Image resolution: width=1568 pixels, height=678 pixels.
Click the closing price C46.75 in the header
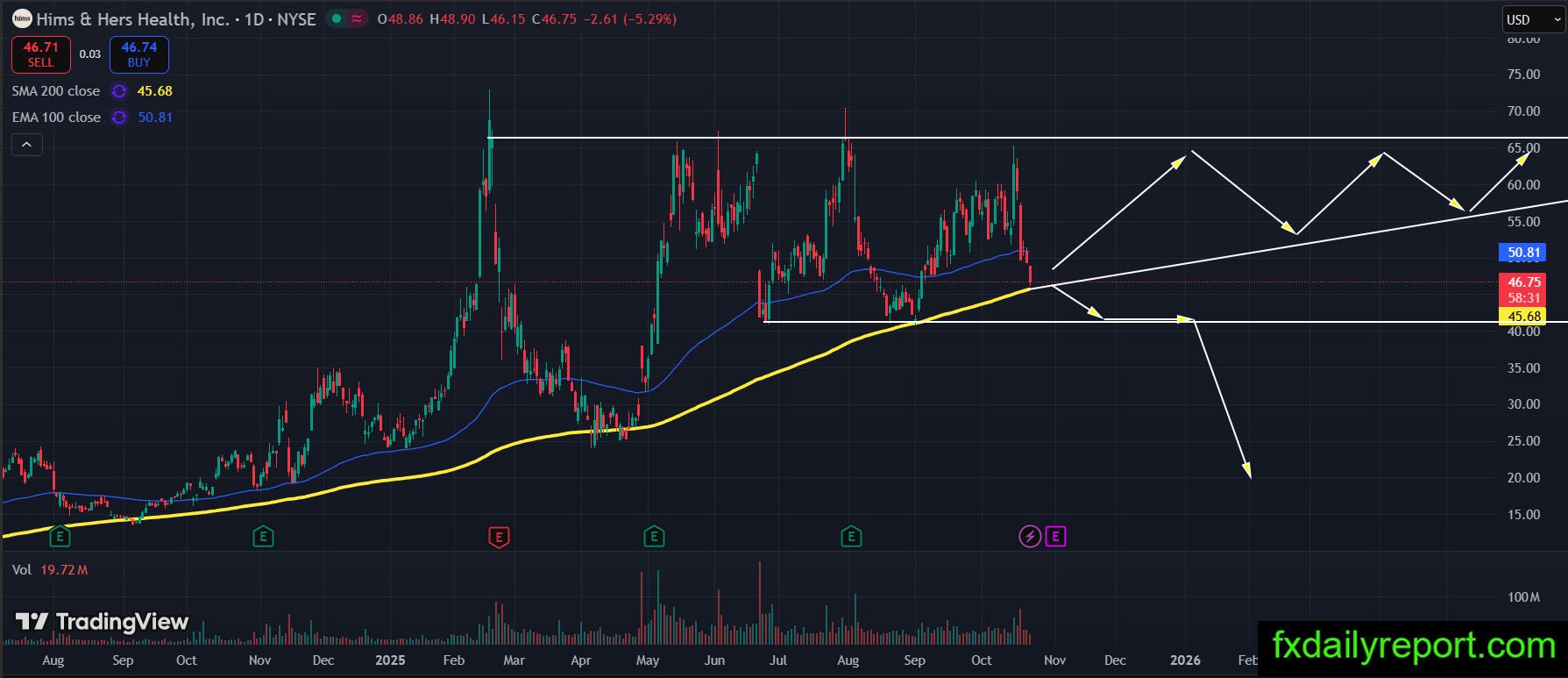tap(553, 19)
